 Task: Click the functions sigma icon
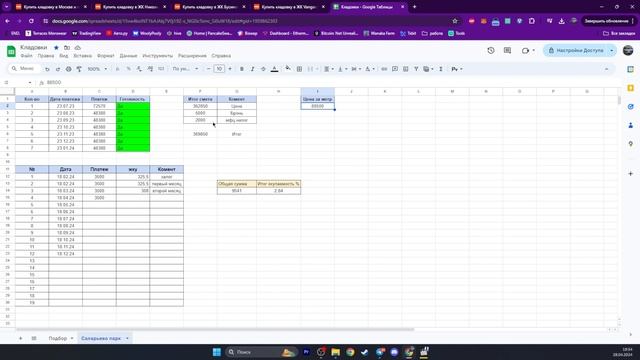tap(441, 69)
